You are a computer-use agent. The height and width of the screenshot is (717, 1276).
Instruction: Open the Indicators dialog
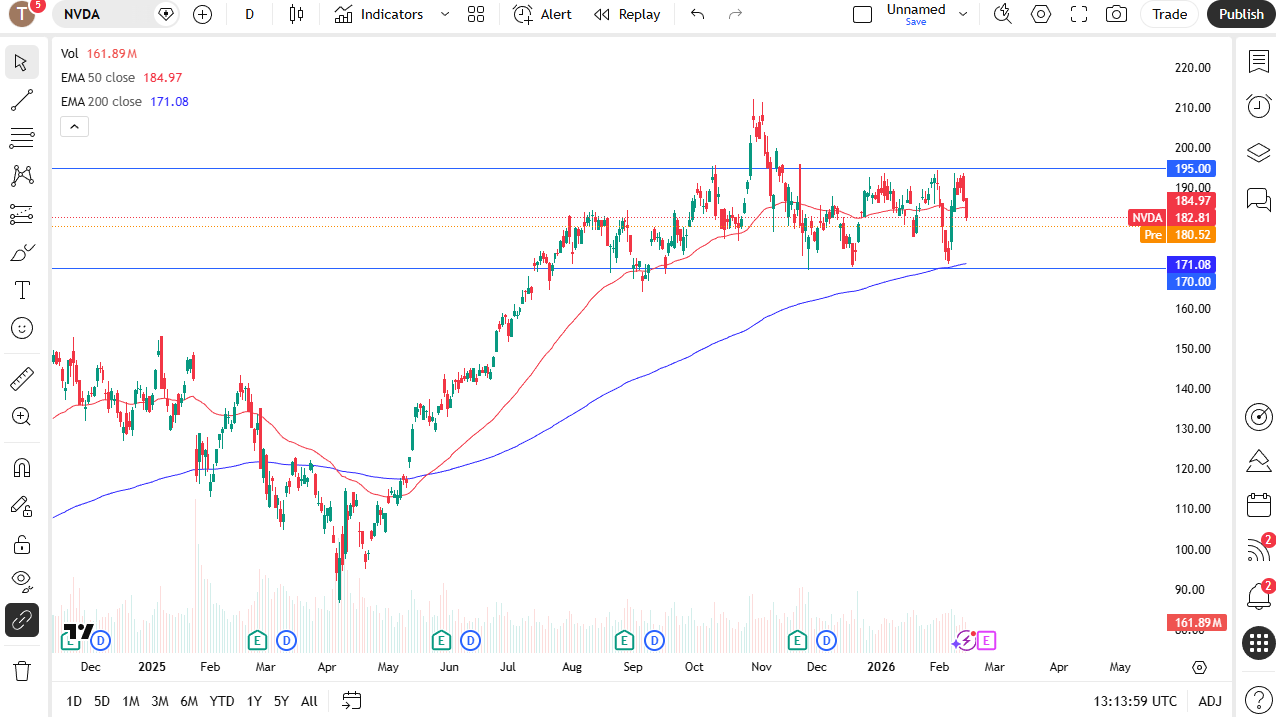click(x=379, y=14)
